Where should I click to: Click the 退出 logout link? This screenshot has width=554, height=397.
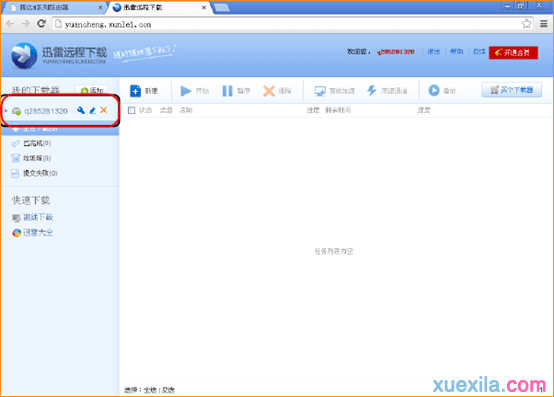pos(434,52)
